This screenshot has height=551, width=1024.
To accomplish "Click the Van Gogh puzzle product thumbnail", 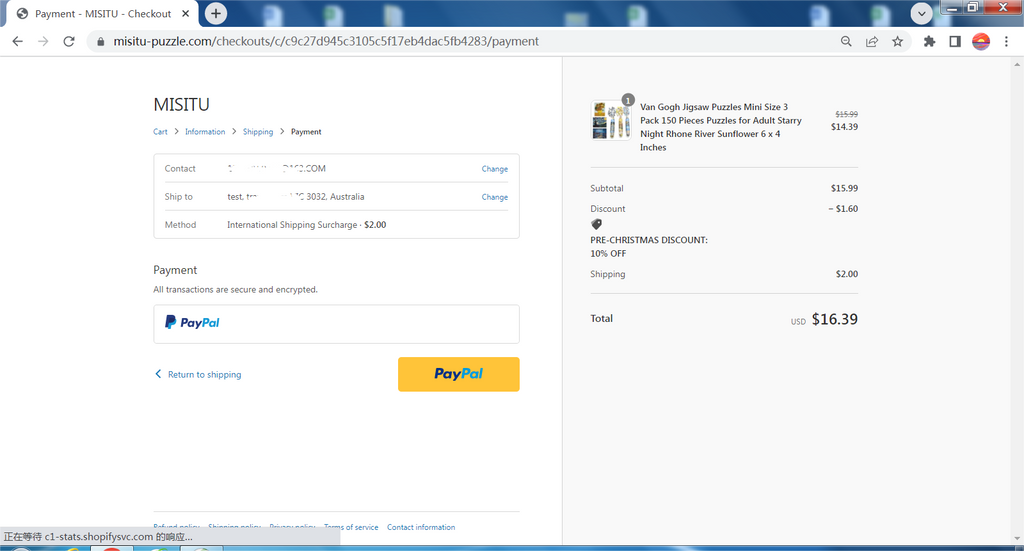I will [x=611, y=120].
